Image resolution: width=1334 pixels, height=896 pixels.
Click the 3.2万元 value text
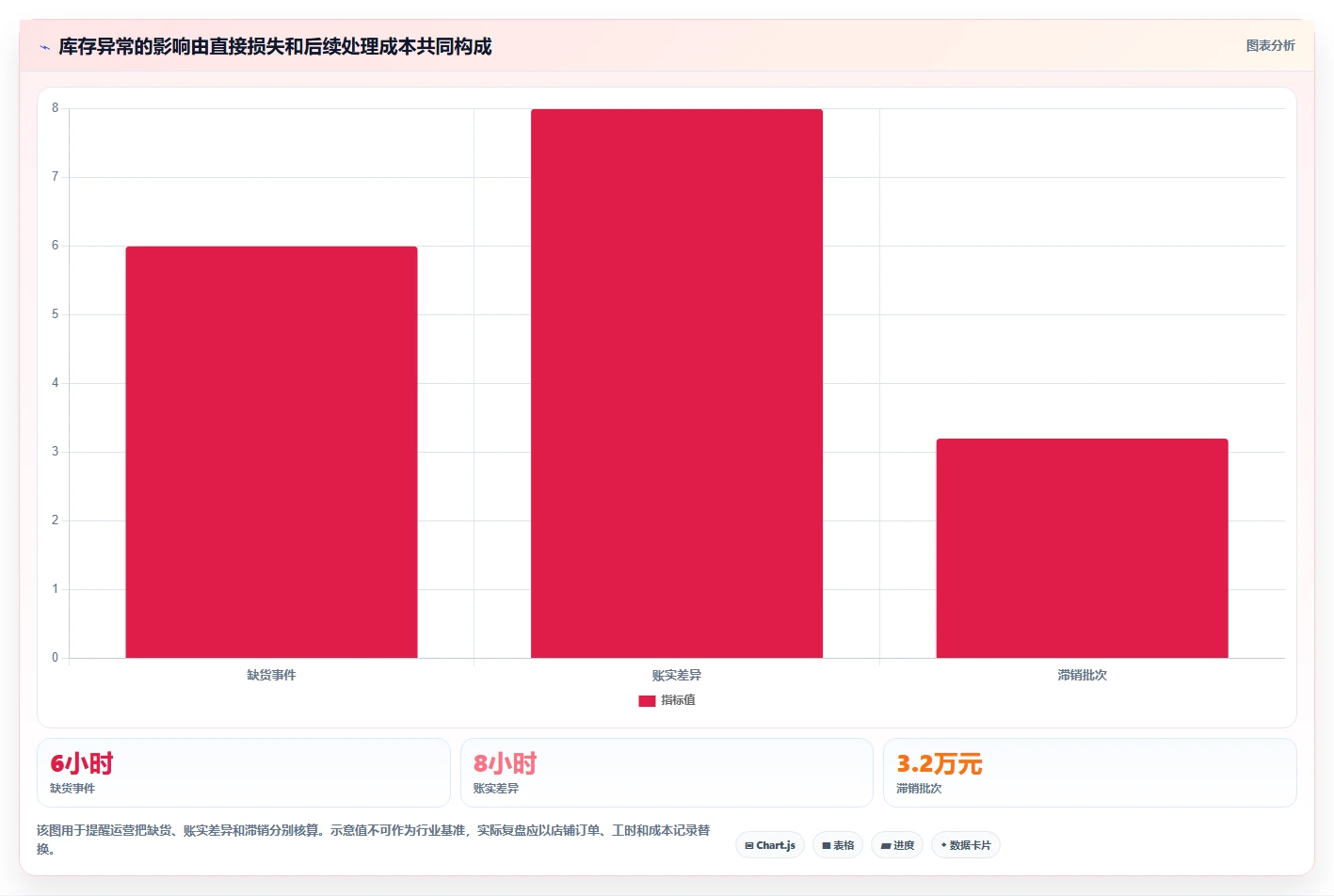[x=940, y=763]
